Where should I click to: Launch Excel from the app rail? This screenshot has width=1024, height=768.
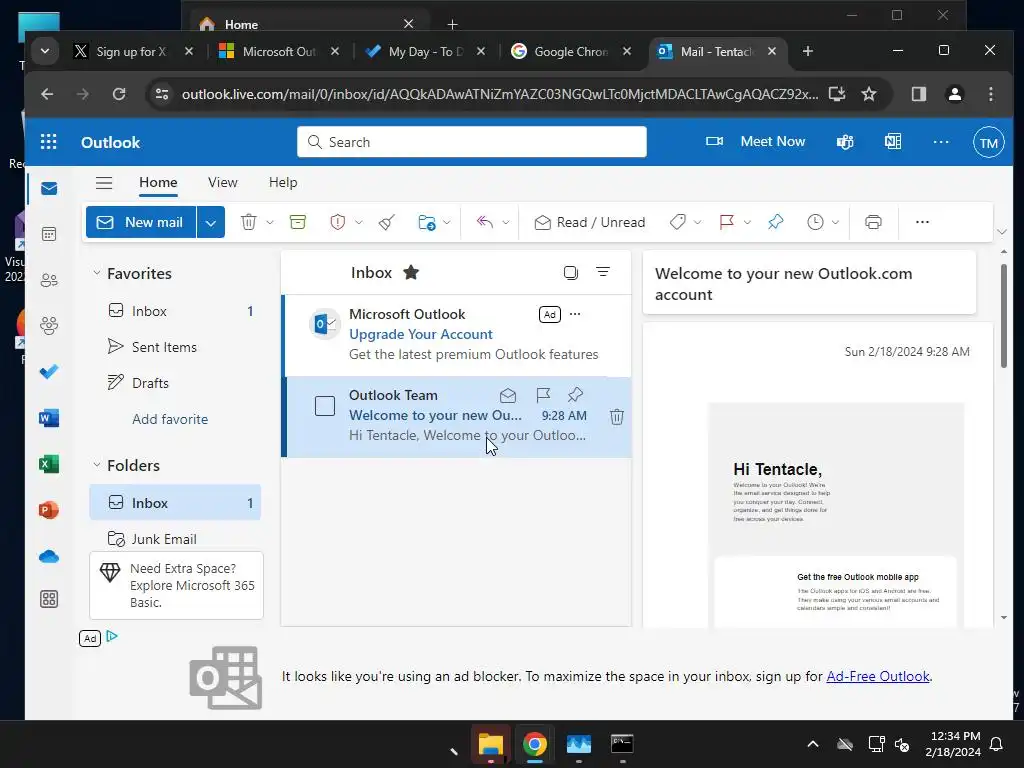(x=49, y=464)
